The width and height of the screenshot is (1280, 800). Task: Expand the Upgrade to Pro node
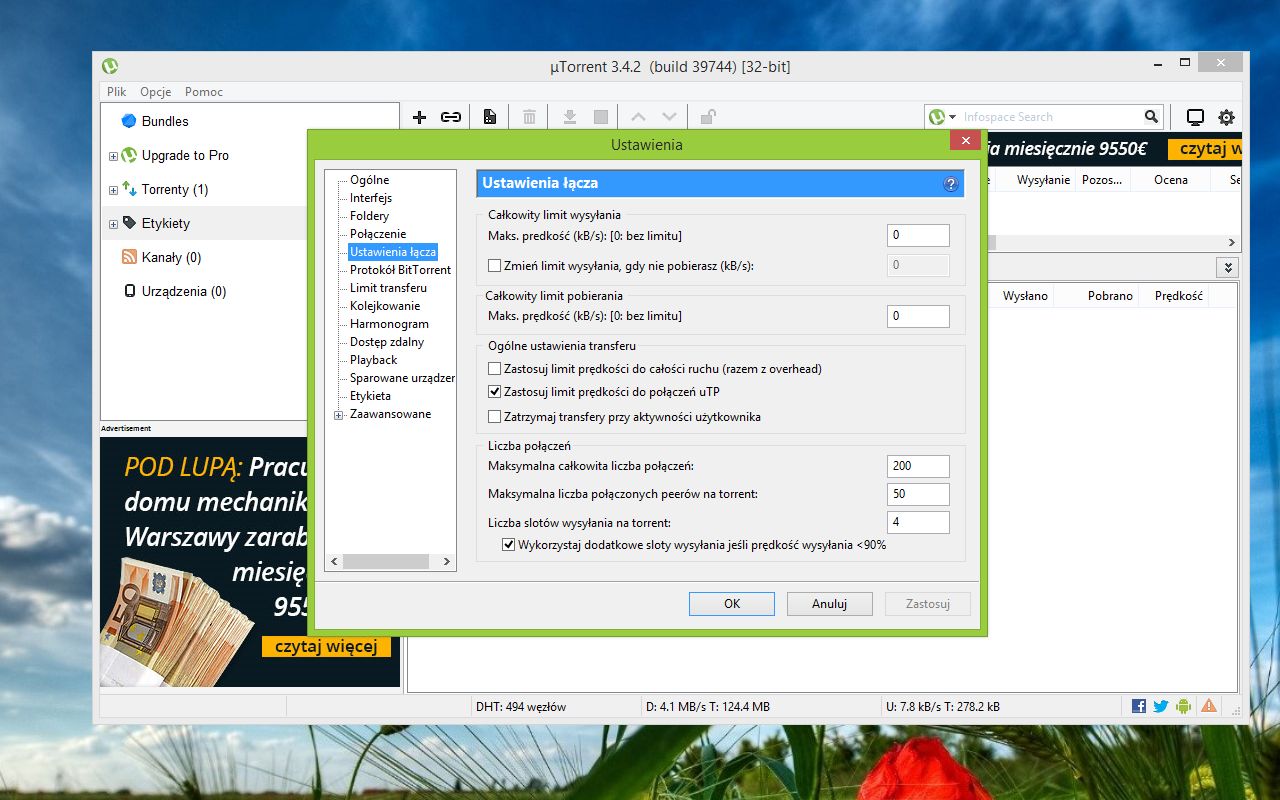click(113, 156)
